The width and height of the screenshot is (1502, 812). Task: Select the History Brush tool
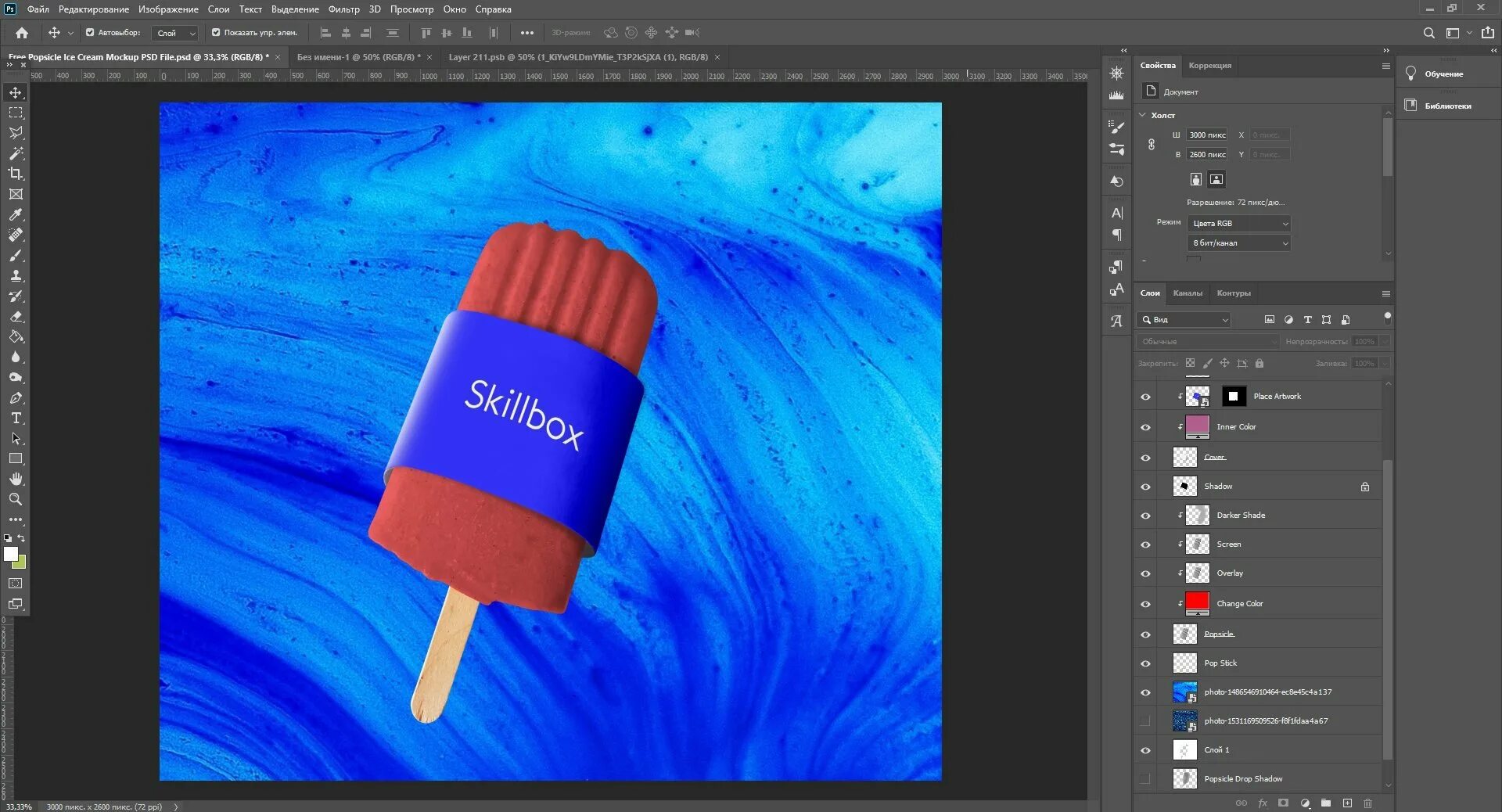(16, 296)
